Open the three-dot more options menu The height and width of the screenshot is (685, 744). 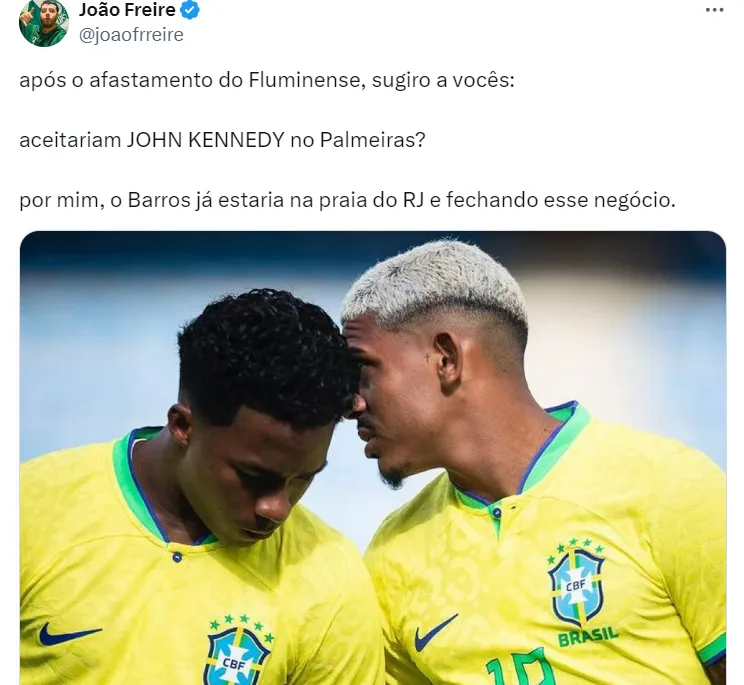pos(715,10)
